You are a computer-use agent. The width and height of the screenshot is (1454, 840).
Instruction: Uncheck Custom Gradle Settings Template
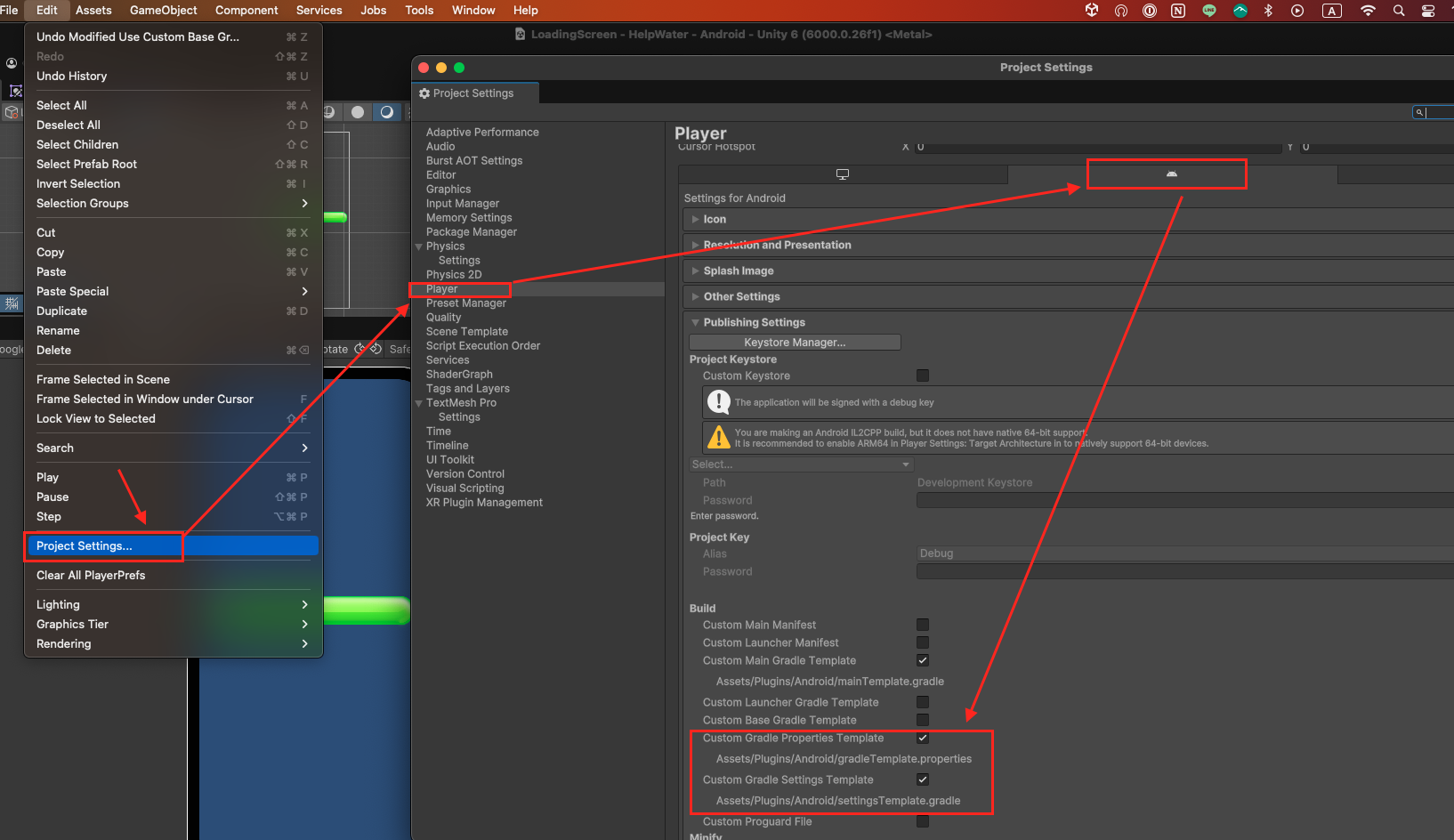pyautogui.click(x=923, y=779)
